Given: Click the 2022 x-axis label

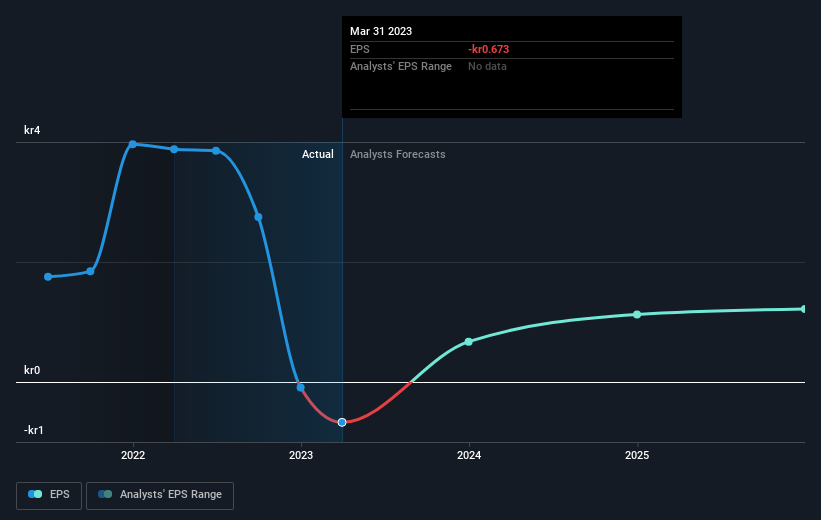Looking at the screenshot, I should click(133, 455).
